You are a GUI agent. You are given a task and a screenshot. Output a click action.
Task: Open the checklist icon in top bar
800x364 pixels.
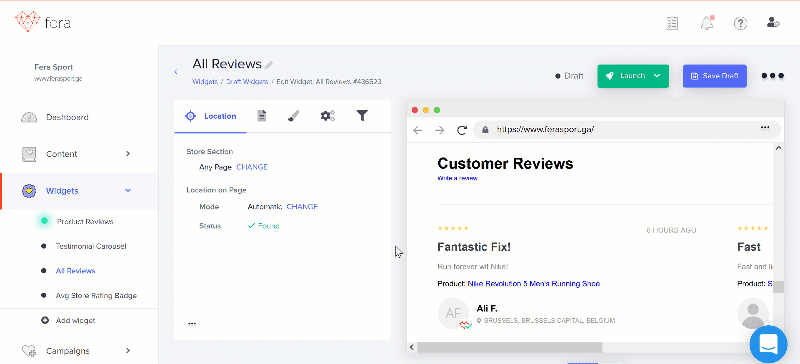(672, 23)
